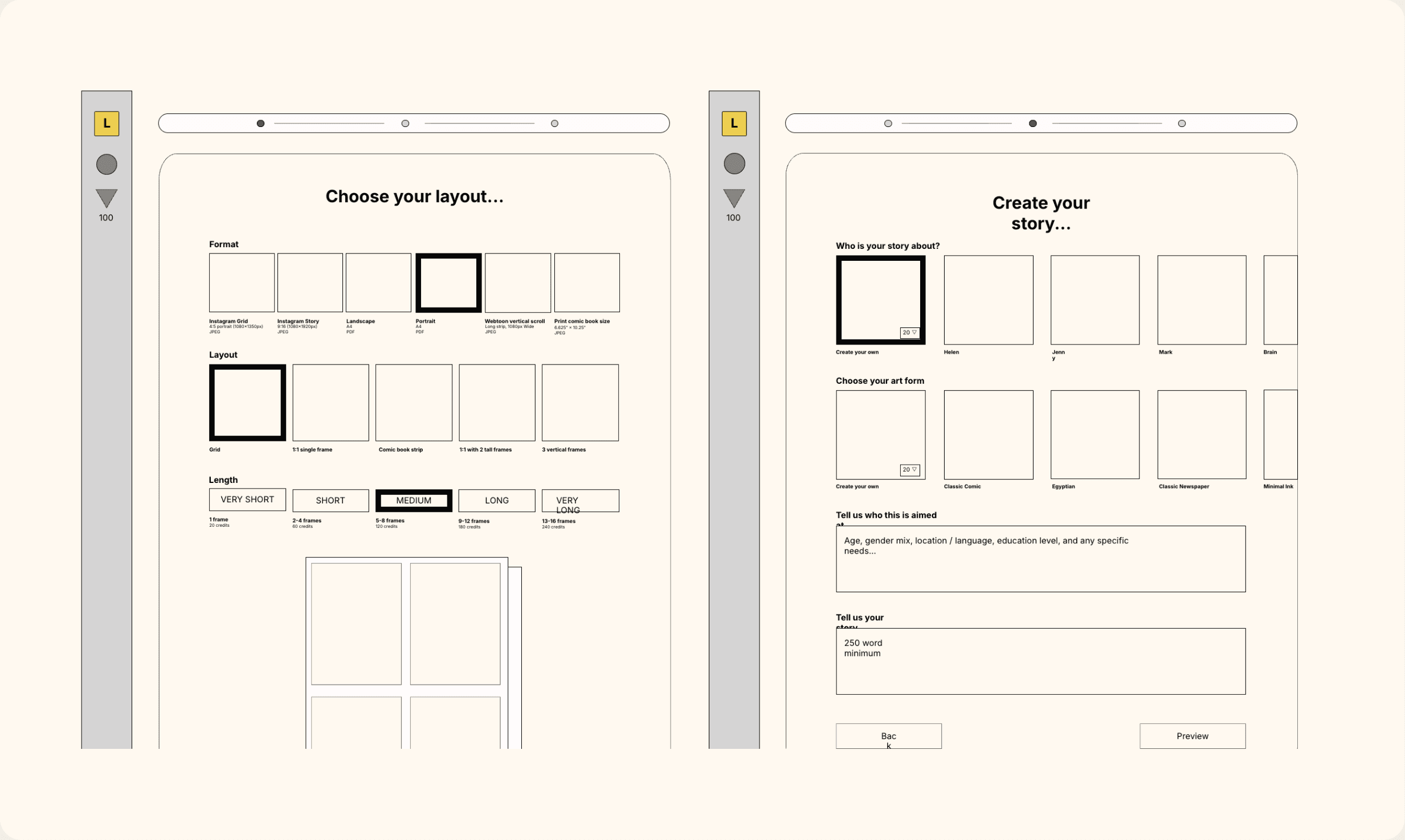Screen dimensions: 1405x840
Task: Select the SHORT length option
Action: coord(330,501)
